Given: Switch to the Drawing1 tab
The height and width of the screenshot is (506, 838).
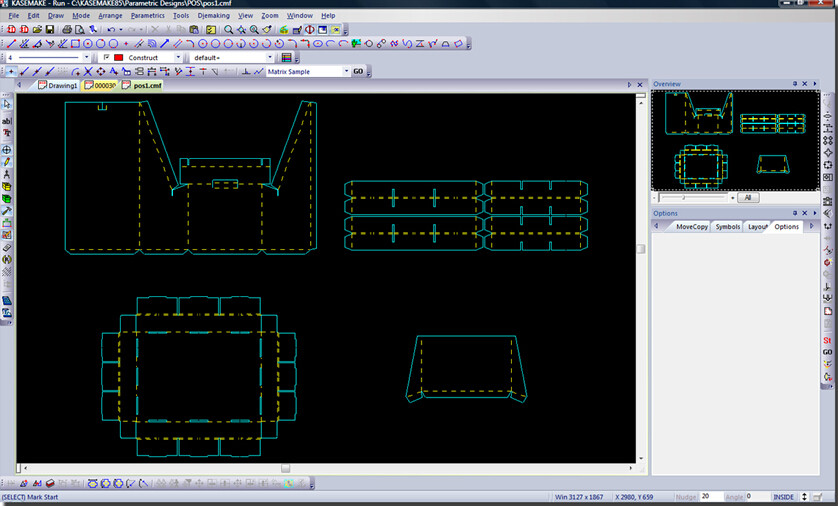Looking at the screenshot, I should (58, 85).
